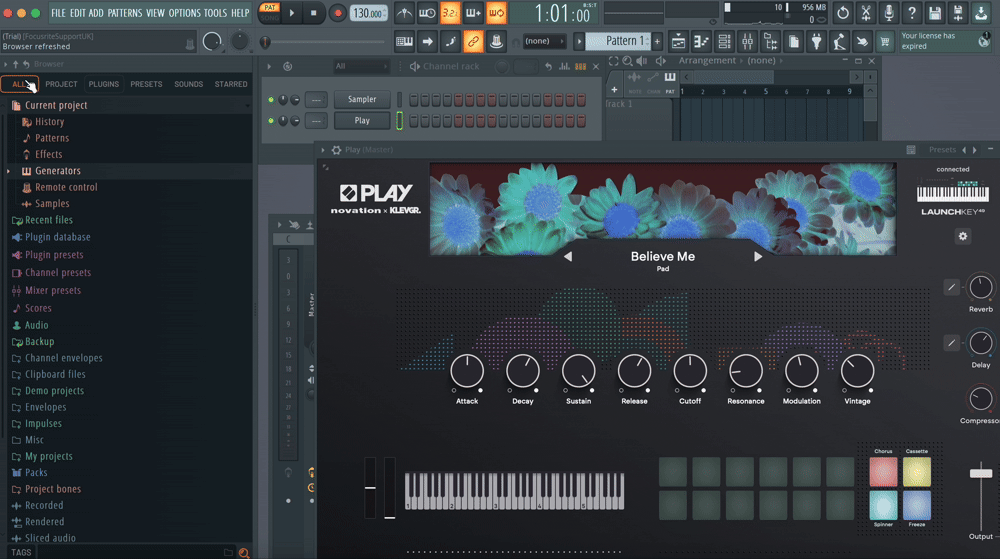Stop playback with the stop button
The width and height of the screenshot is (1000, 559).
click(313, 13)
